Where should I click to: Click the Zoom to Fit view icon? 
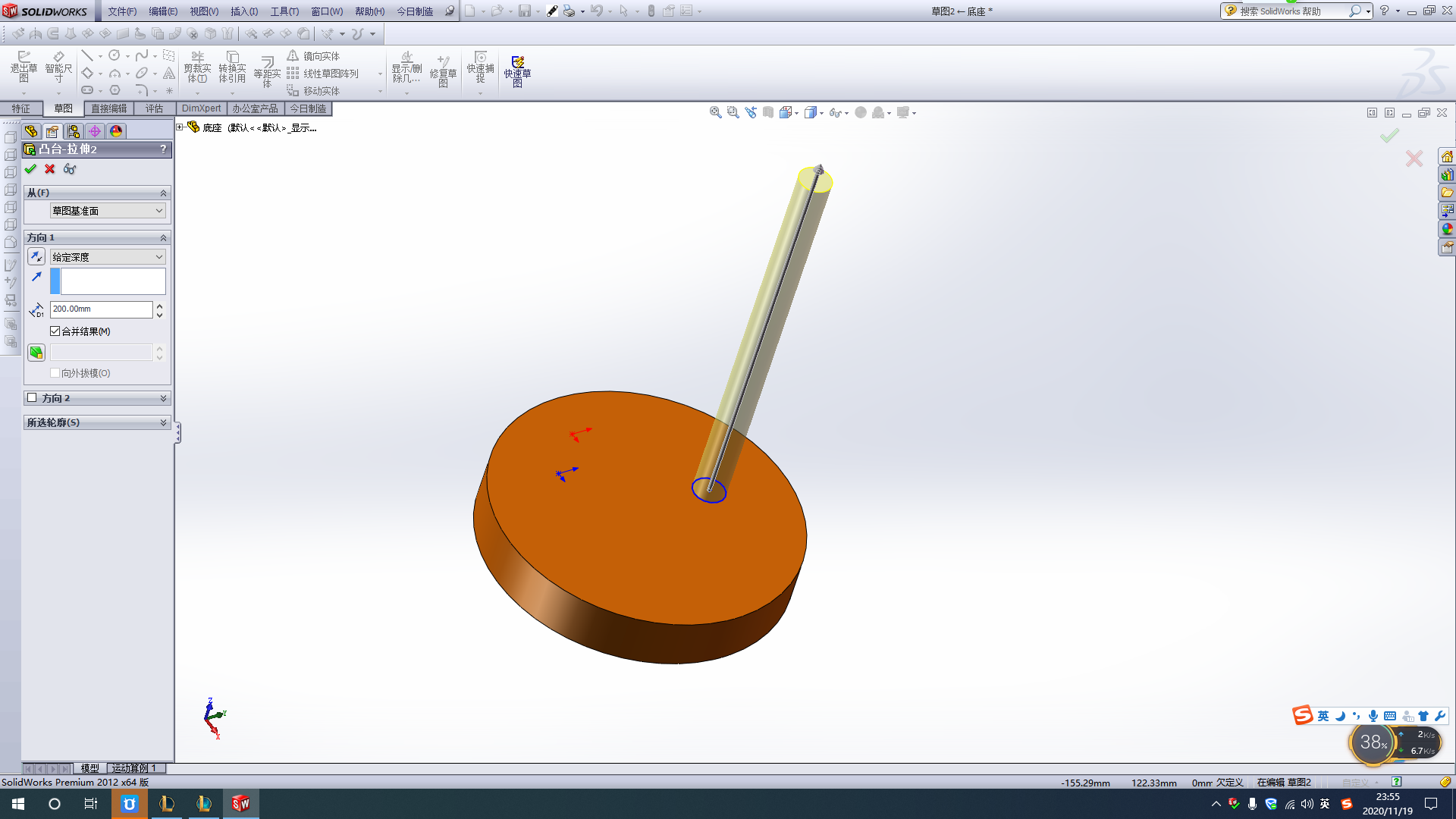(715, 112)
